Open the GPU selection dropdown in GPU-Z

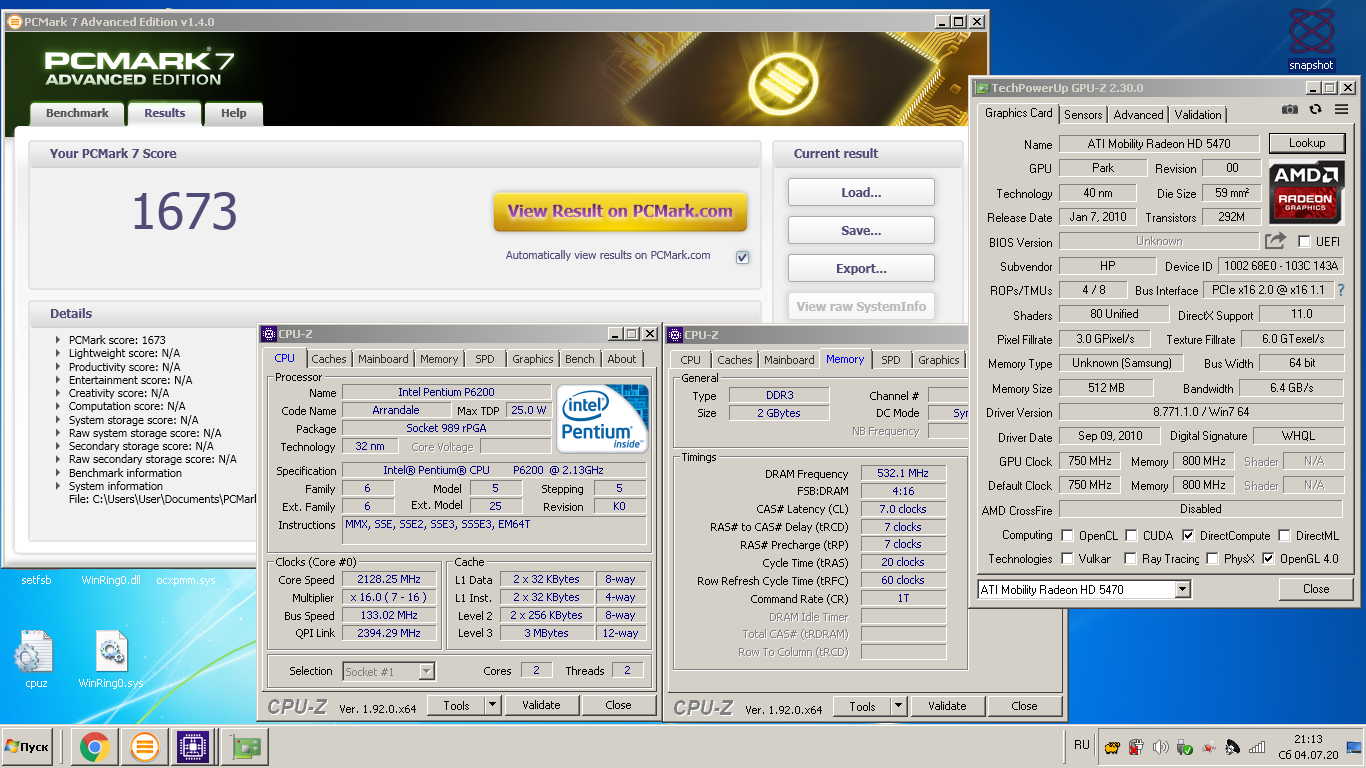[x=1183, y=590]
